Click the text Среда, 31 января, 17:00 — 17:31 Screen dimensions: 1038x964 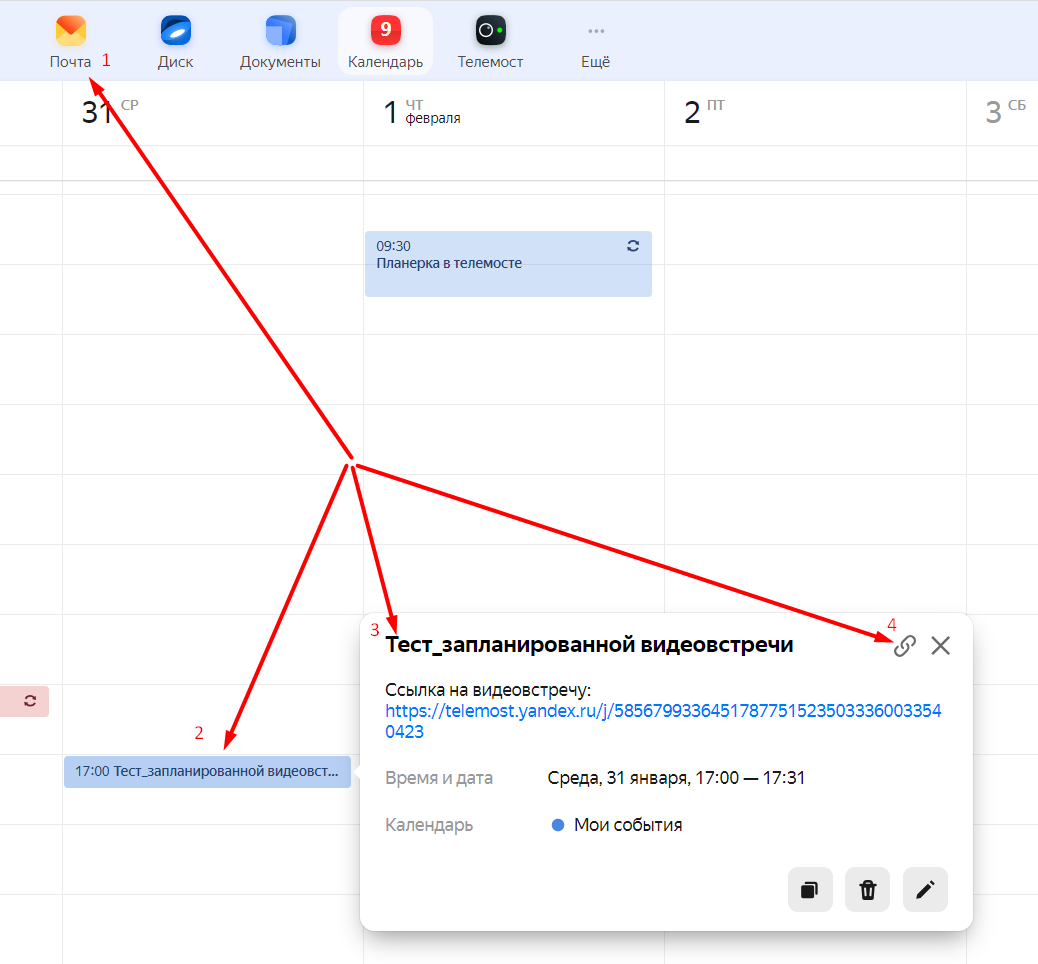[676, 778]
